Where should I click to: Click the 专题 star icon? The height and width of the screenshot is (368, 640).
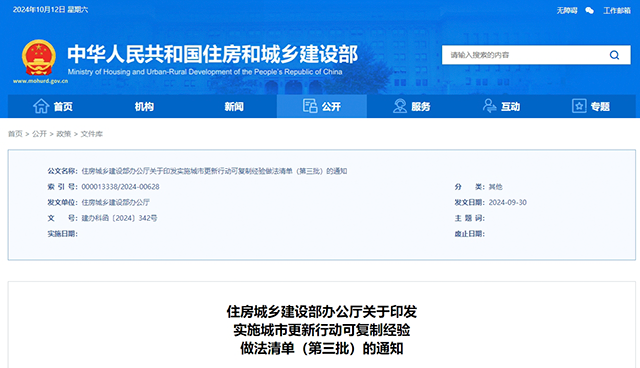pos(579,106)
